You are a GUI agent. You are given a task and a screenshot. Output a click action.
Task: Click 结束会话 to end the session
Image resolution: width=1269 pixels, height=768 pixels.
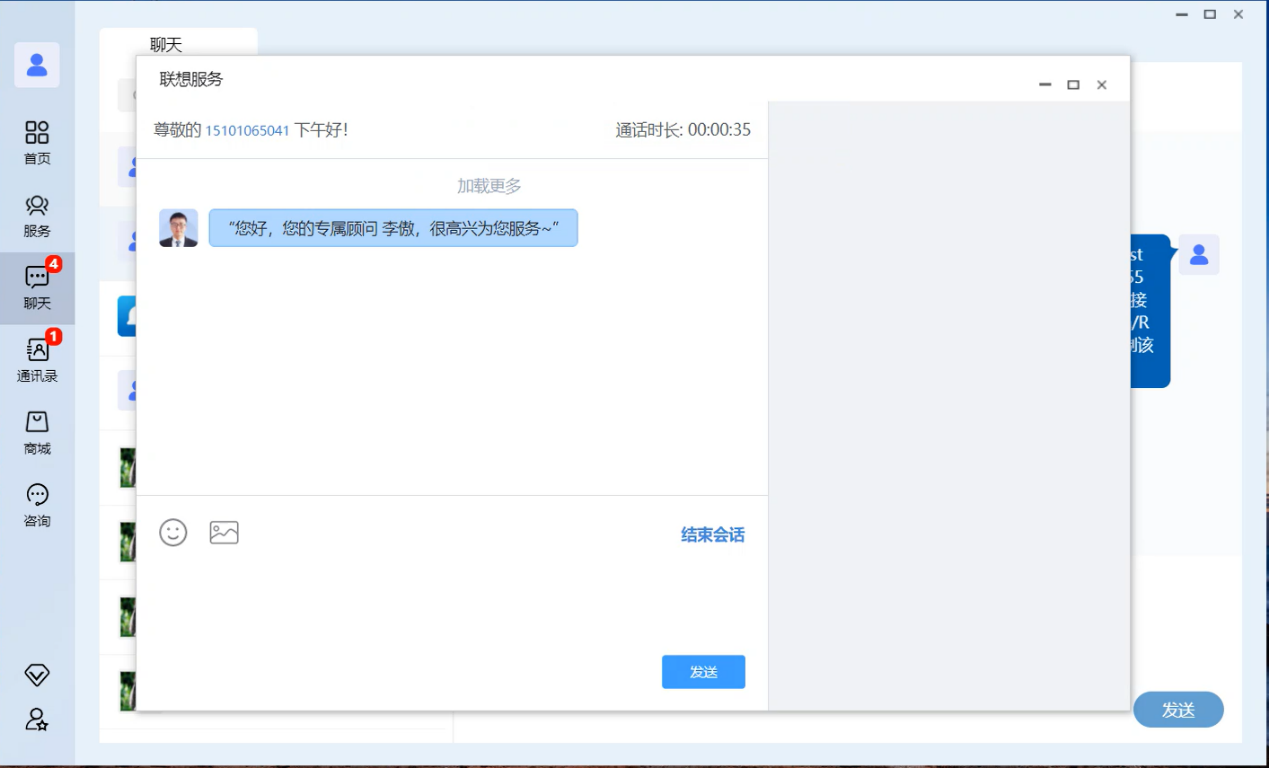click(x=713, y=535)
